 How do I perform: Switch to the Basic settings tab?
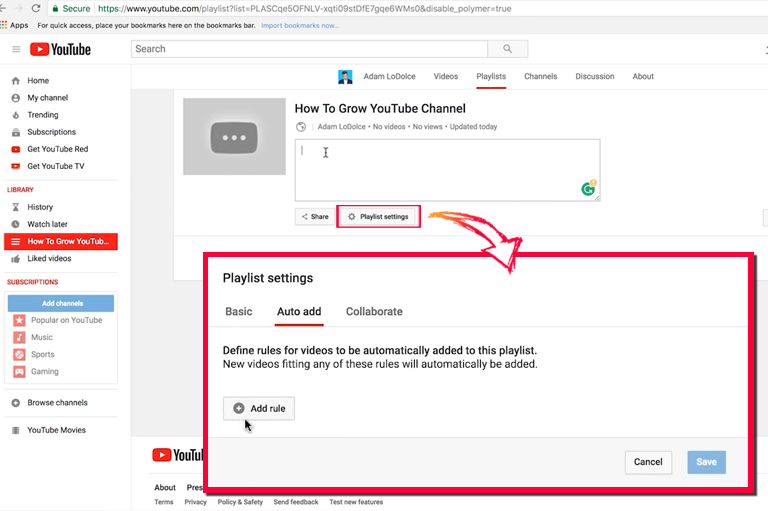[x=239, y=312]
